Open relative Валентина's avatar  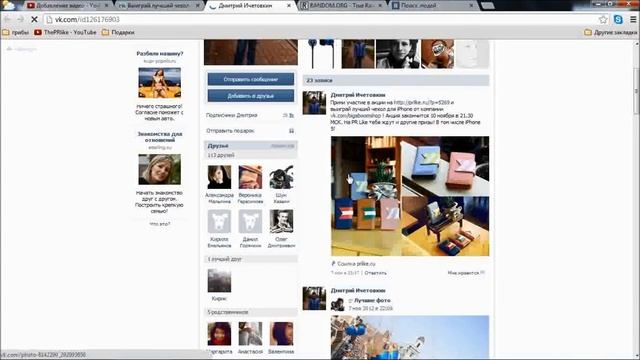tap(281, 333)
